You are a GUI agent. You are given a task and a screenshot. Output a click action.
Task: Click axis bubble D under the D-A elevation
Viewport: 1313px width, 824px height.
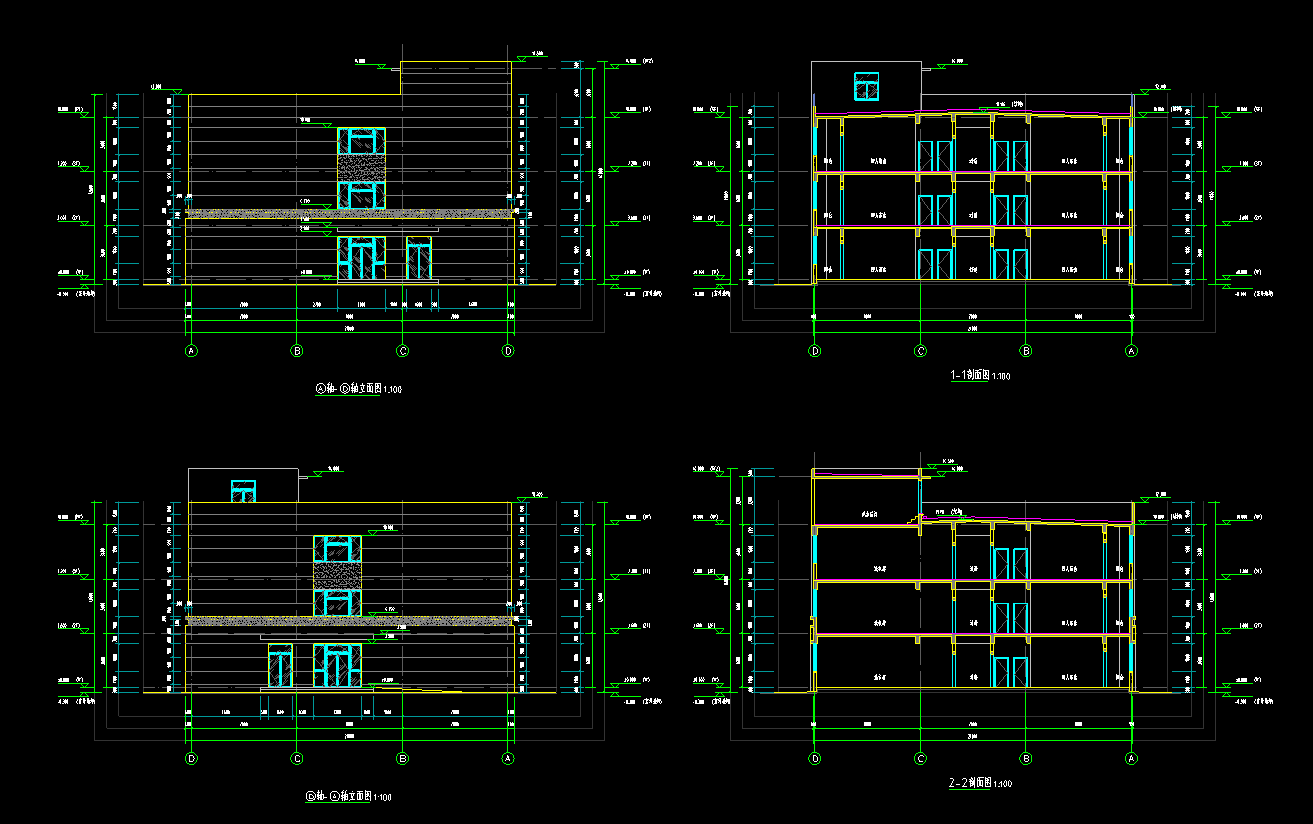[x=191, y=759]
